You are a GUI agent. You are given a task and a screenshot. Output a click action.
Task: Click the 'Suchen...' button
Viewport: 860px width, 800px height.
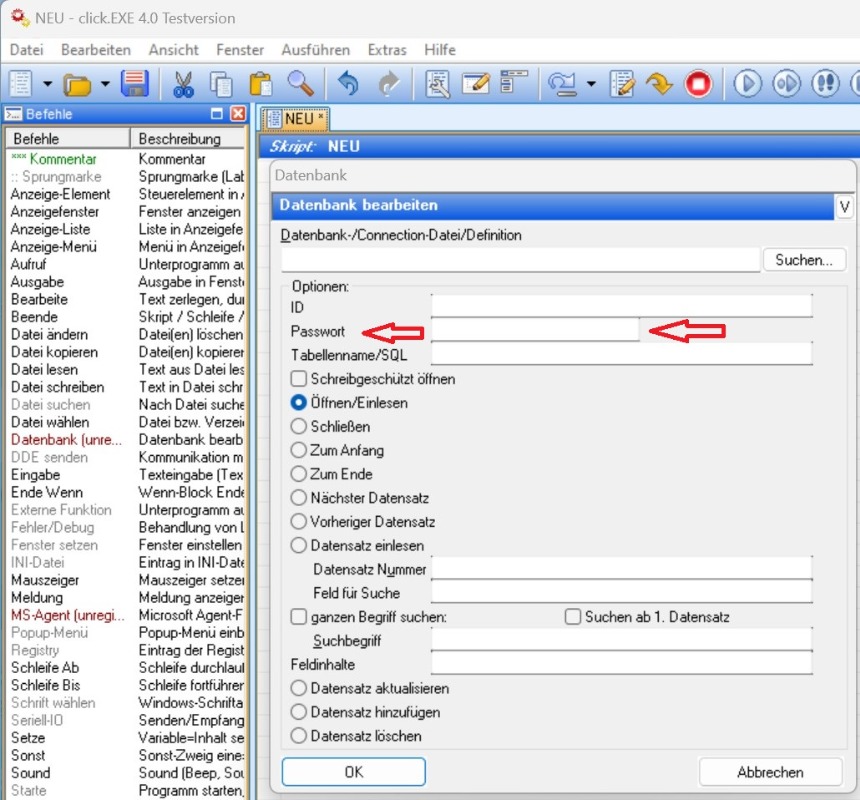pyautogui.click(x=803, y=260)
